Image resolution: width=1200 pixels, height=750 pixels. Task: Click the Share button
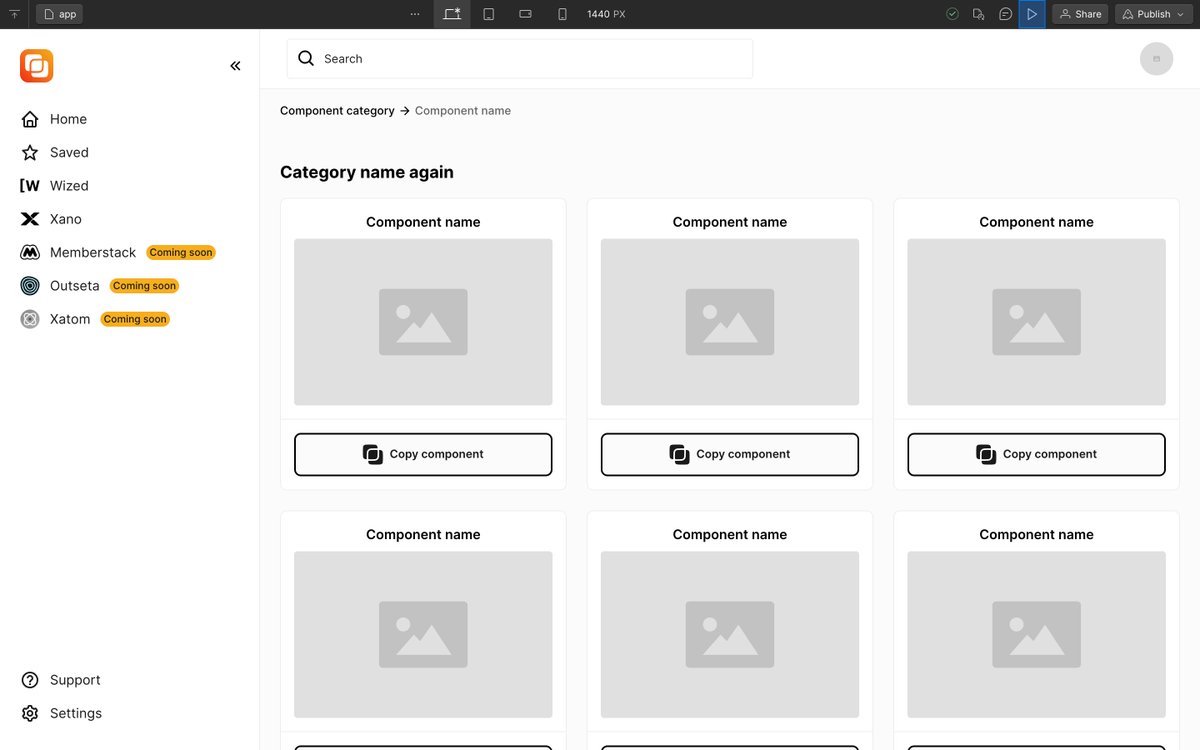pyautogui.click(x=1080, y=14)
